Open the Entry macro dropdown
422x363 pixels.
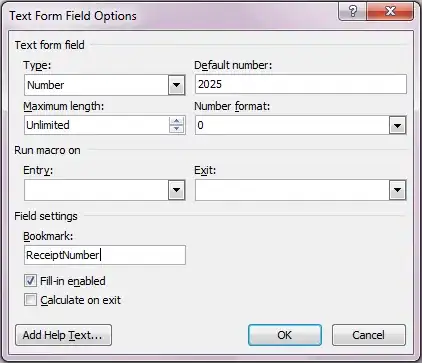click(x=176, y=190)
